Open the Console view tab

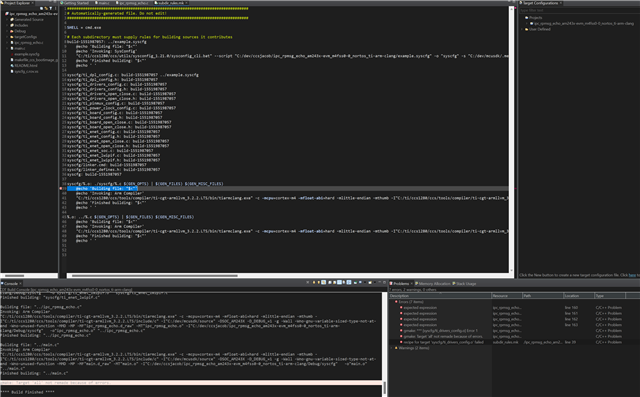11,283
